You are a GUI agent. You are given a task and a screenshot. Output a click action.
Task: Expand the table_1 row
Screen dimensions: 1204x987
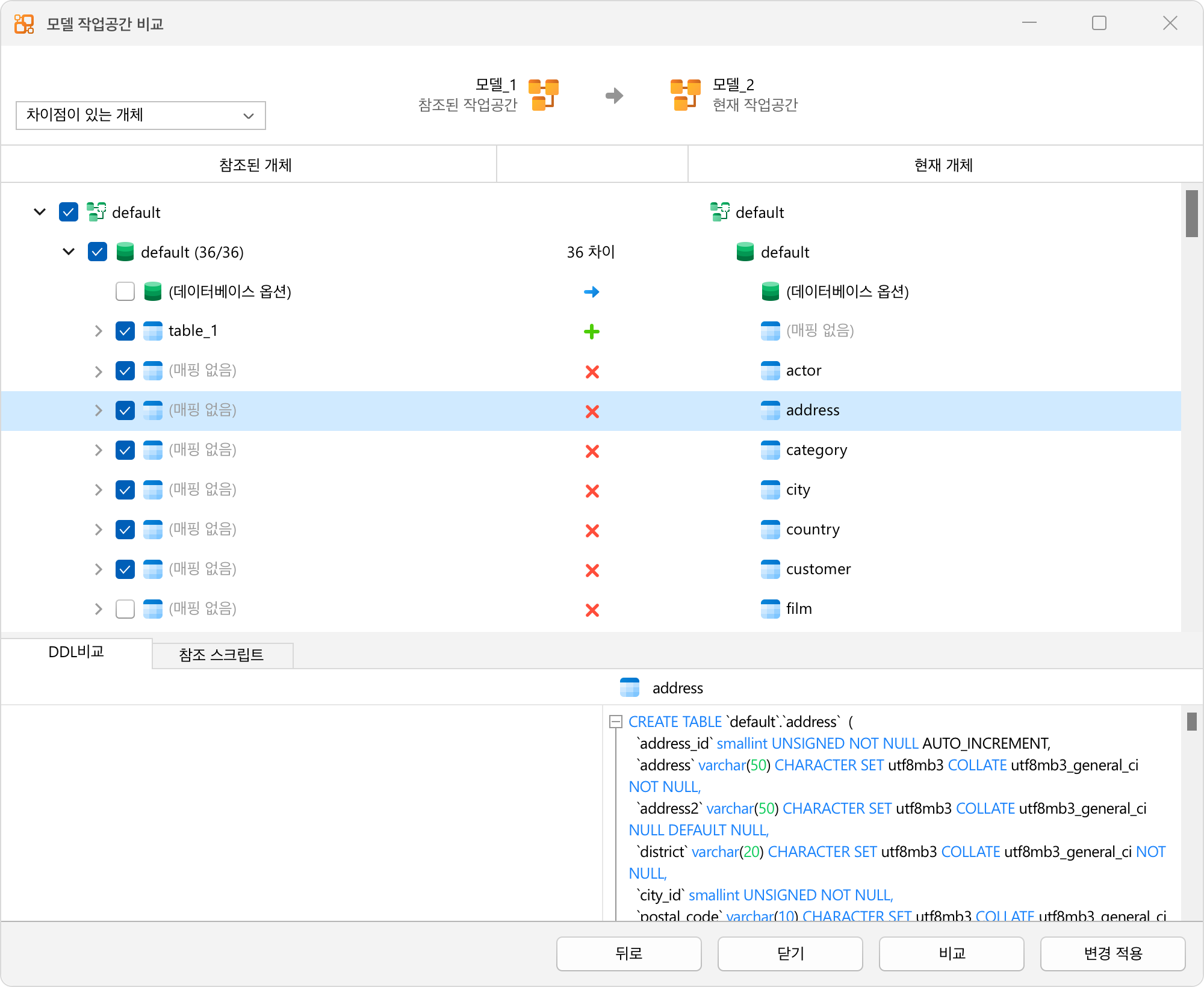pos(99,331)
